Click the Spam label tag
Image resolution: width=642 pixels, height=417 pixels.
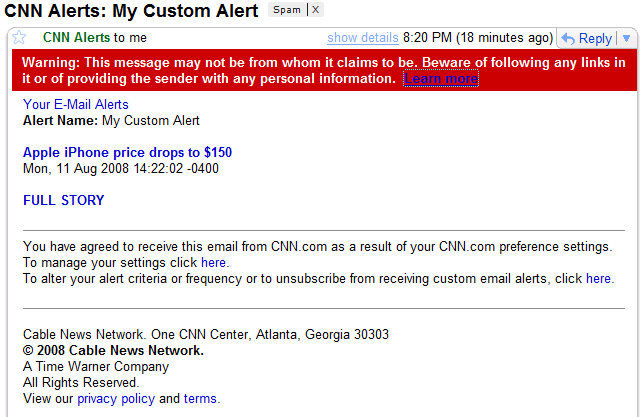[x=287, y=10]
